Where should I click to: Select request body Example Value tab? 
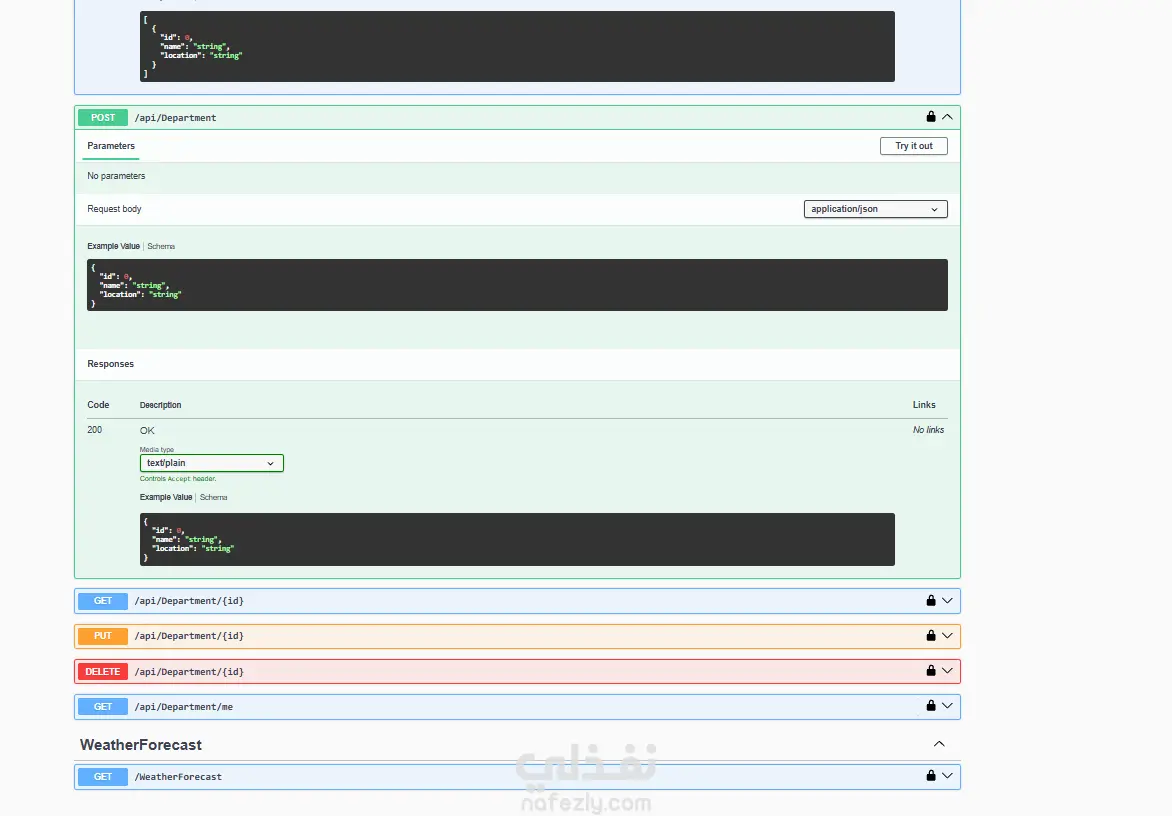coord(113,246)
